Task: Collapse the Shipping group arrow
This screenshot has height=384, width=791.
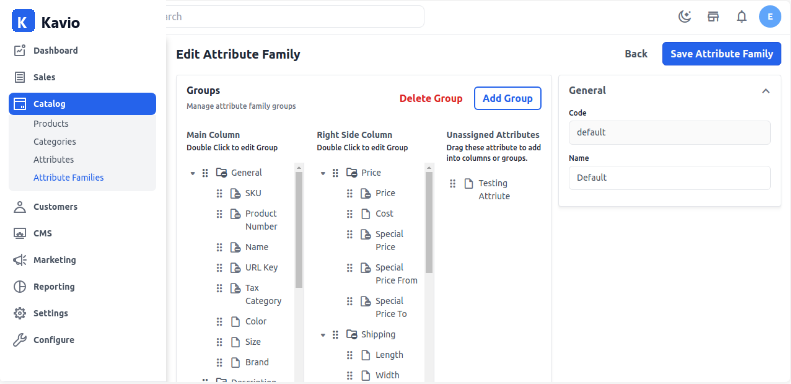Action: coord(323,335)
